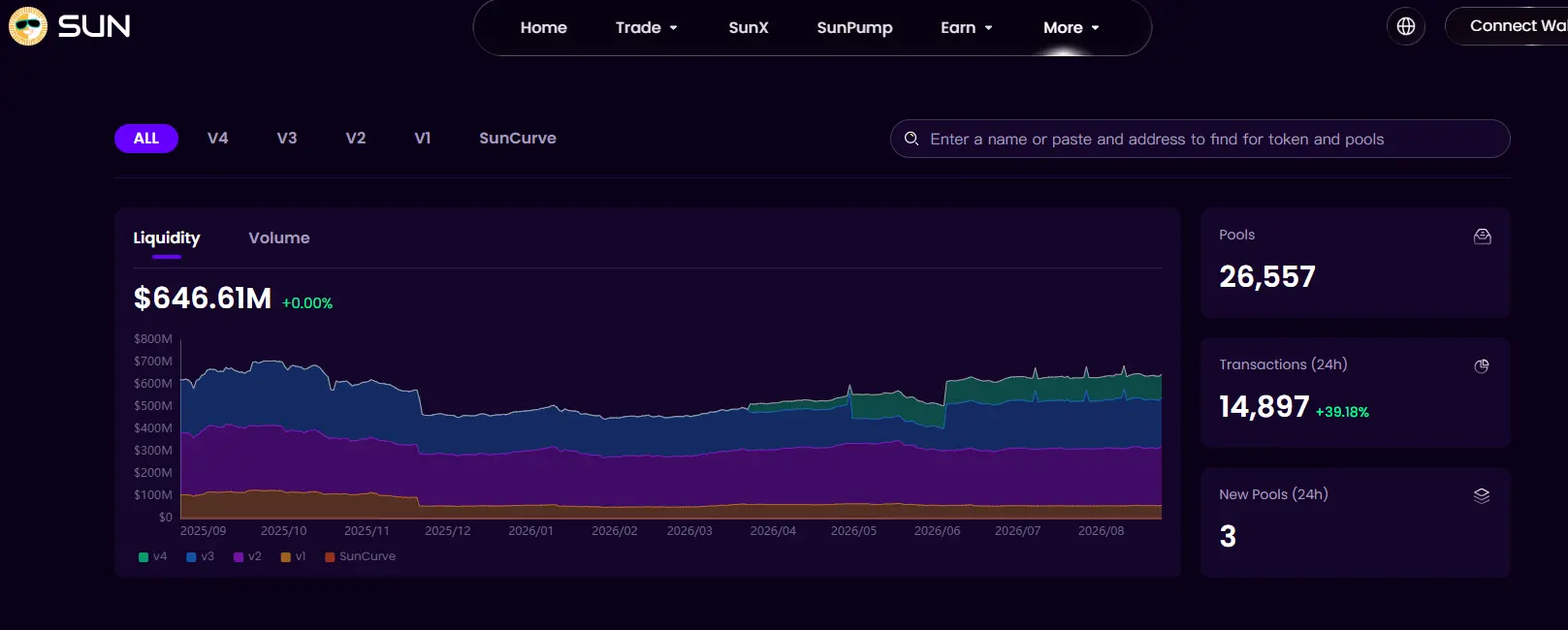Click the 2026/01 axis label

[x=530, y=531]
